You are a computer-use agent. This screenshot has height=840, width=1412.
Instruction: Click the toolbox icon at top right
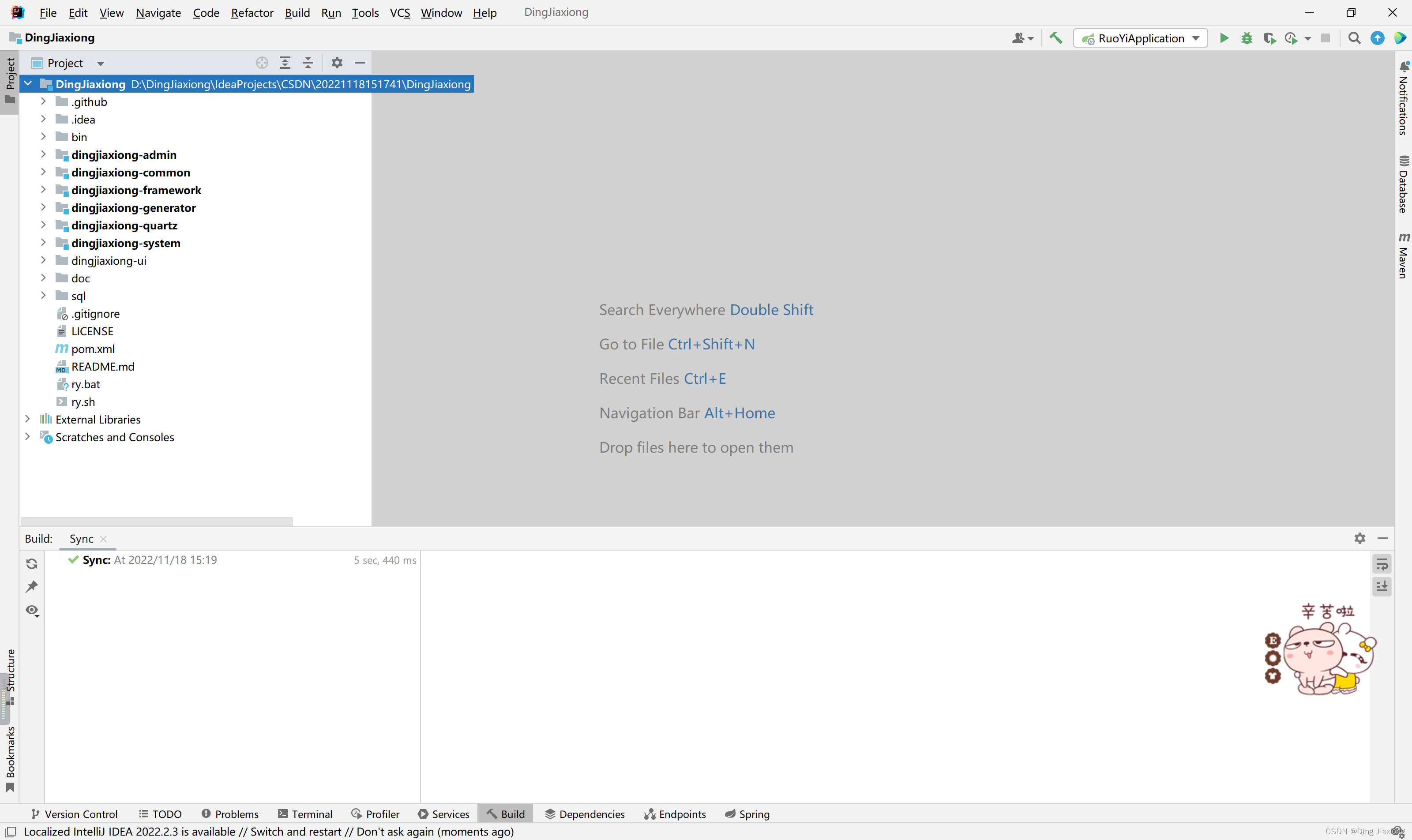[1400, 38]
